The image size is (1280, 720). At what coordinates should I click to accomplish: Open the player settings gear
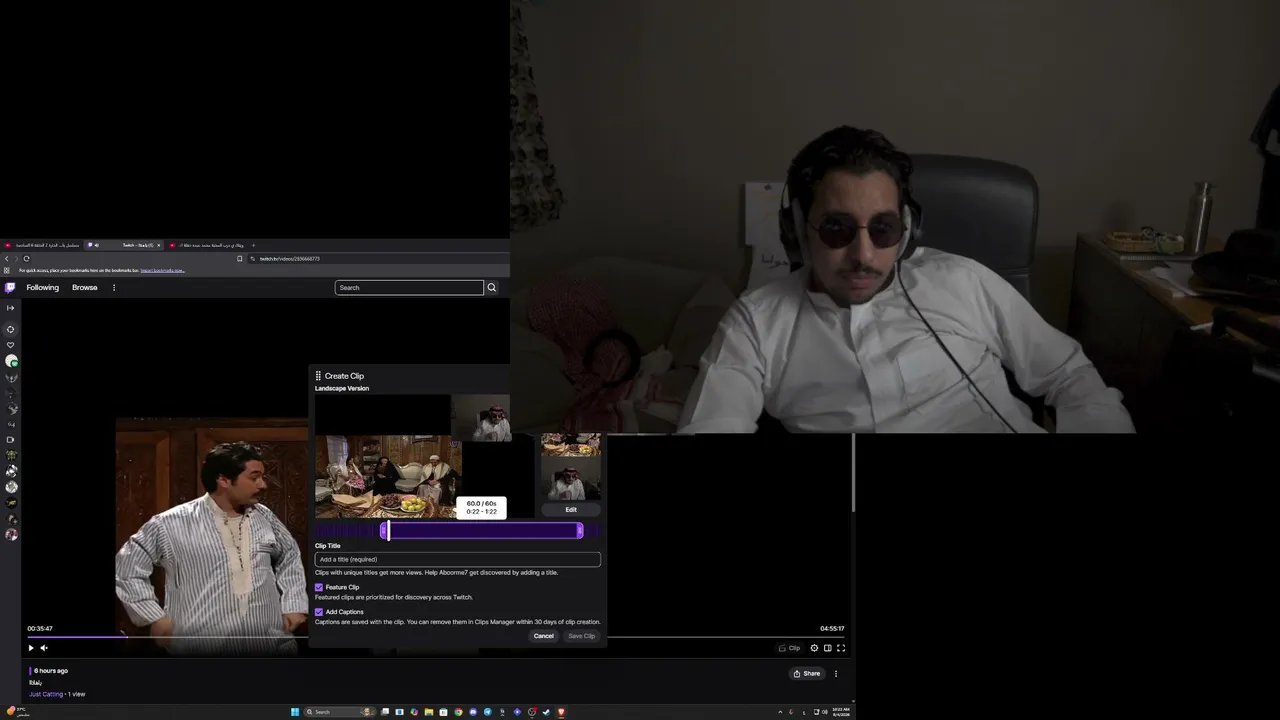(814, 648)
